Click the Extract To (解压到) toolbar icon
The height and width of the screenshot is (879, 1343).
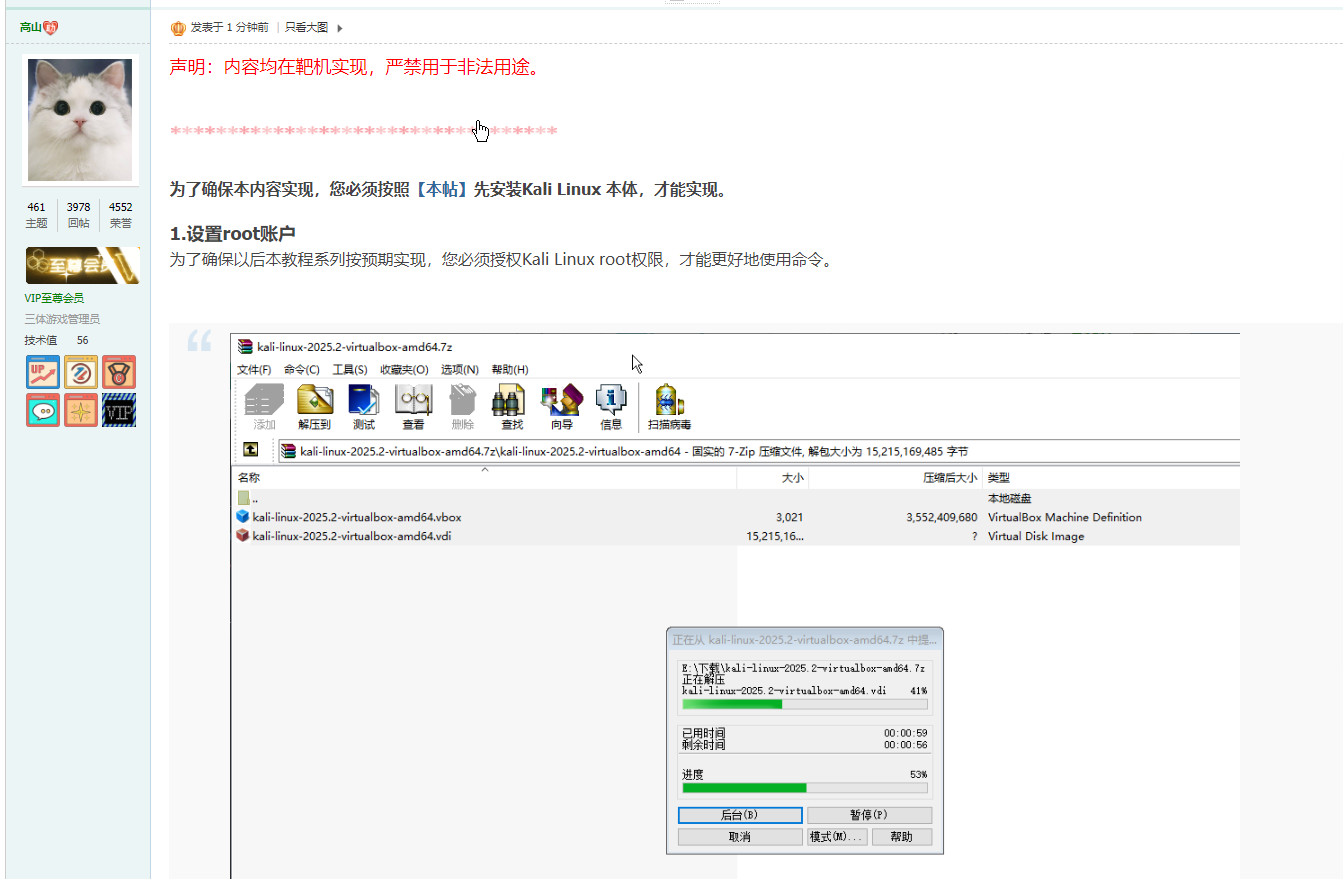314,399
